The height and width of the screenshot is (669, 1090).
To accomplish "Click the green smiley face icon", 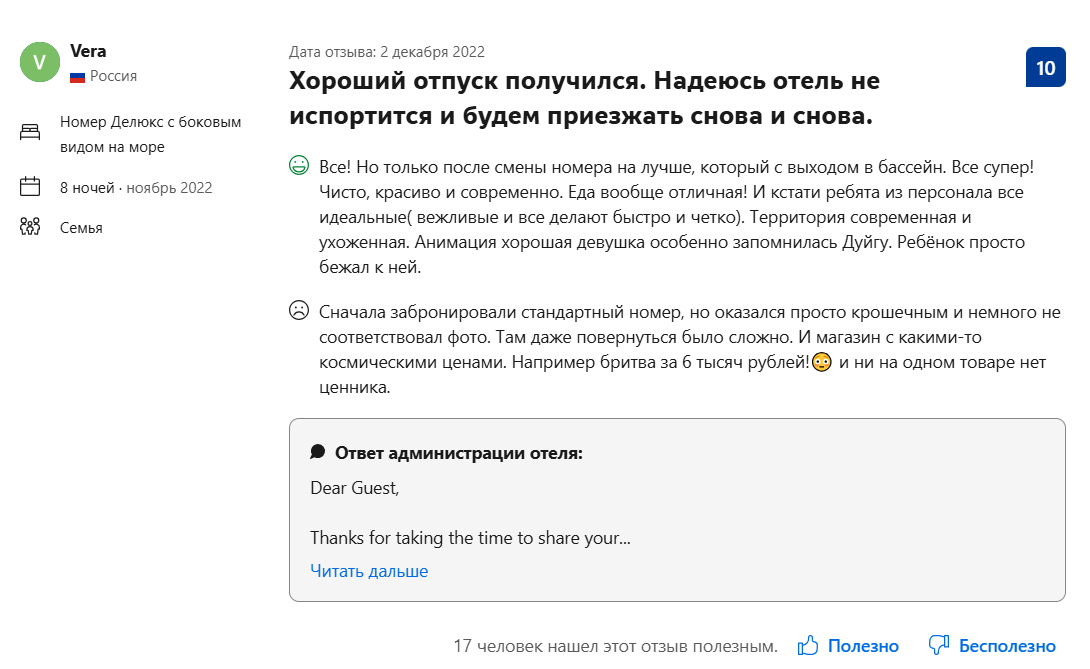I will click(299, 166).
